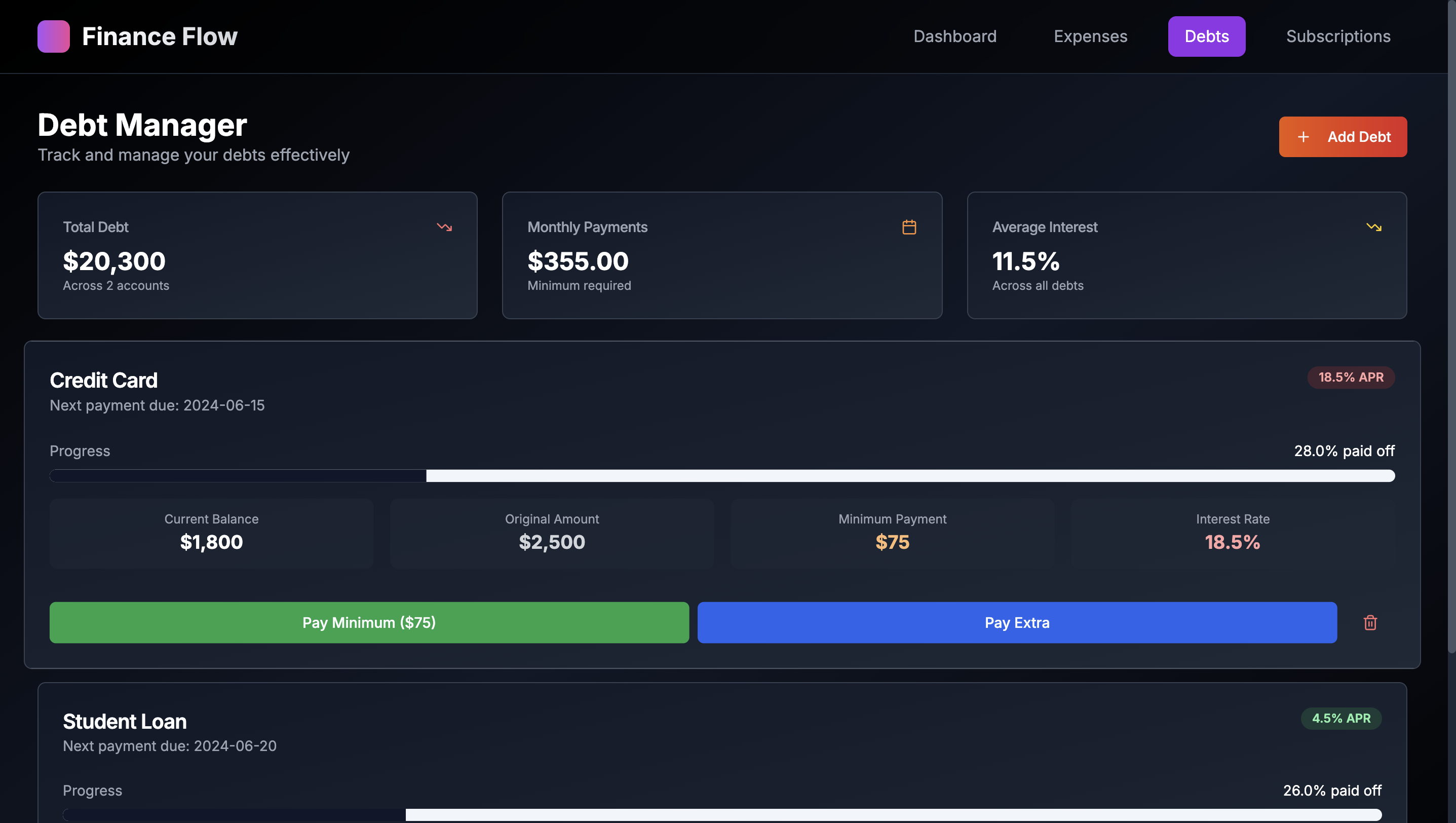Viewport: 1456px width, 823px height.
Task: Click the Finance Flow title text
Action: pyautogui.click(x=160, y=36)
